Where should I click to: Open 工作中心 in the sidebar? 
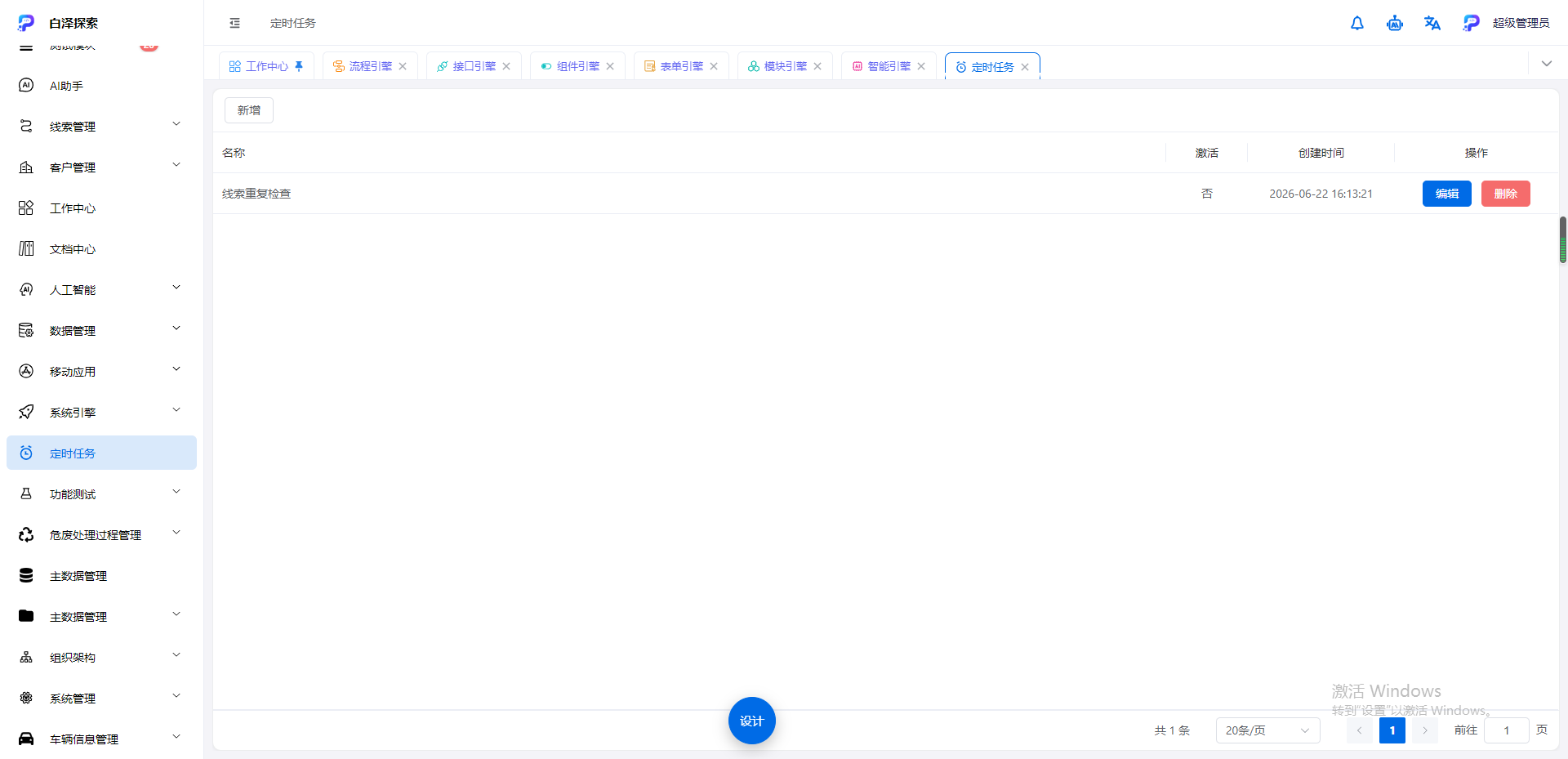click(x=101, y=208)
